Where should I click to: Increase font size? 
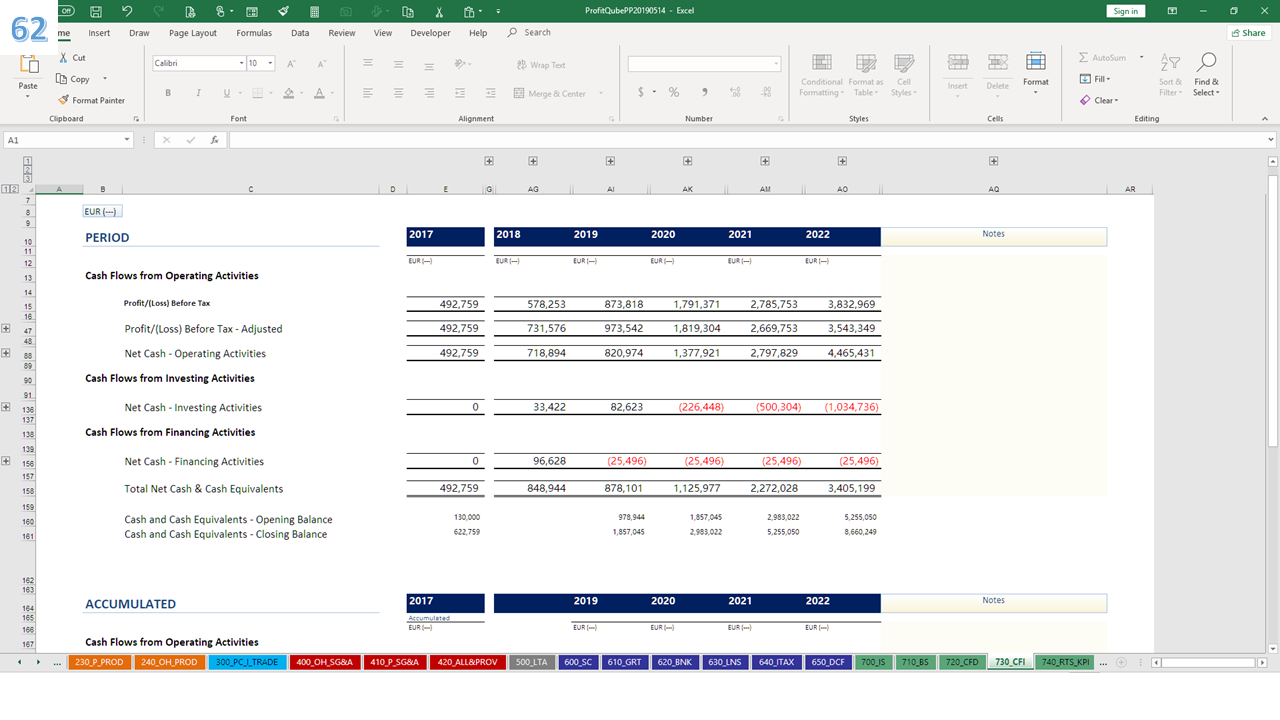pyautogui.click(x=291, y=63)
